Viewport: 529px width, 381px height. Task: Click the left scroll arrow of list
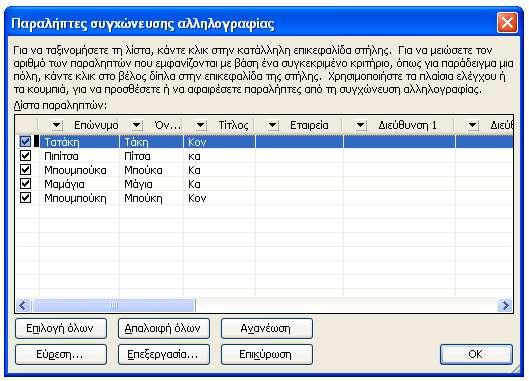click(x=23, y=306)
